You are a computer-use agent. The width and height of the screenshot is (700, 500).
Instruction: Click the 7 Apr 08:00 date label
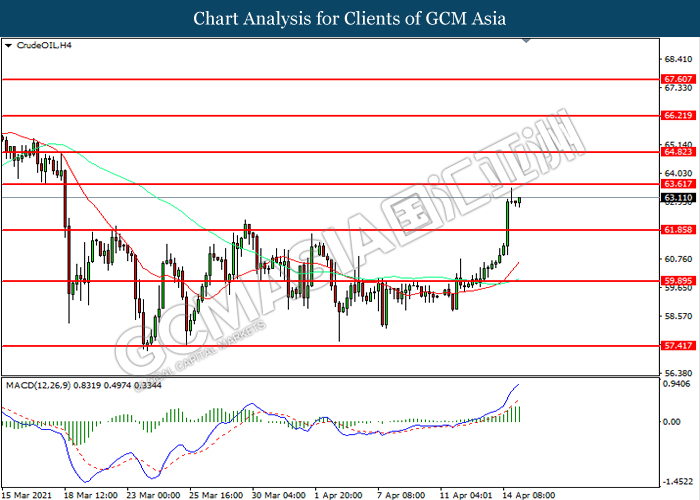coord(401,495)
